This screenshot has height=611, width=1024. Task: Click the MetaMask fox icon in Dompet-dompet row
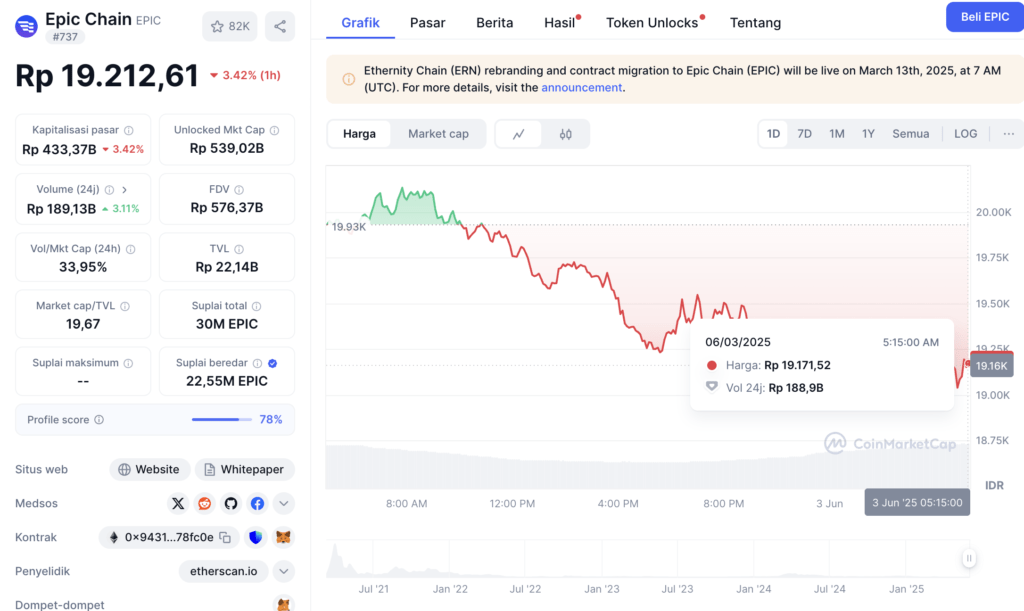(x=283, y=604)
